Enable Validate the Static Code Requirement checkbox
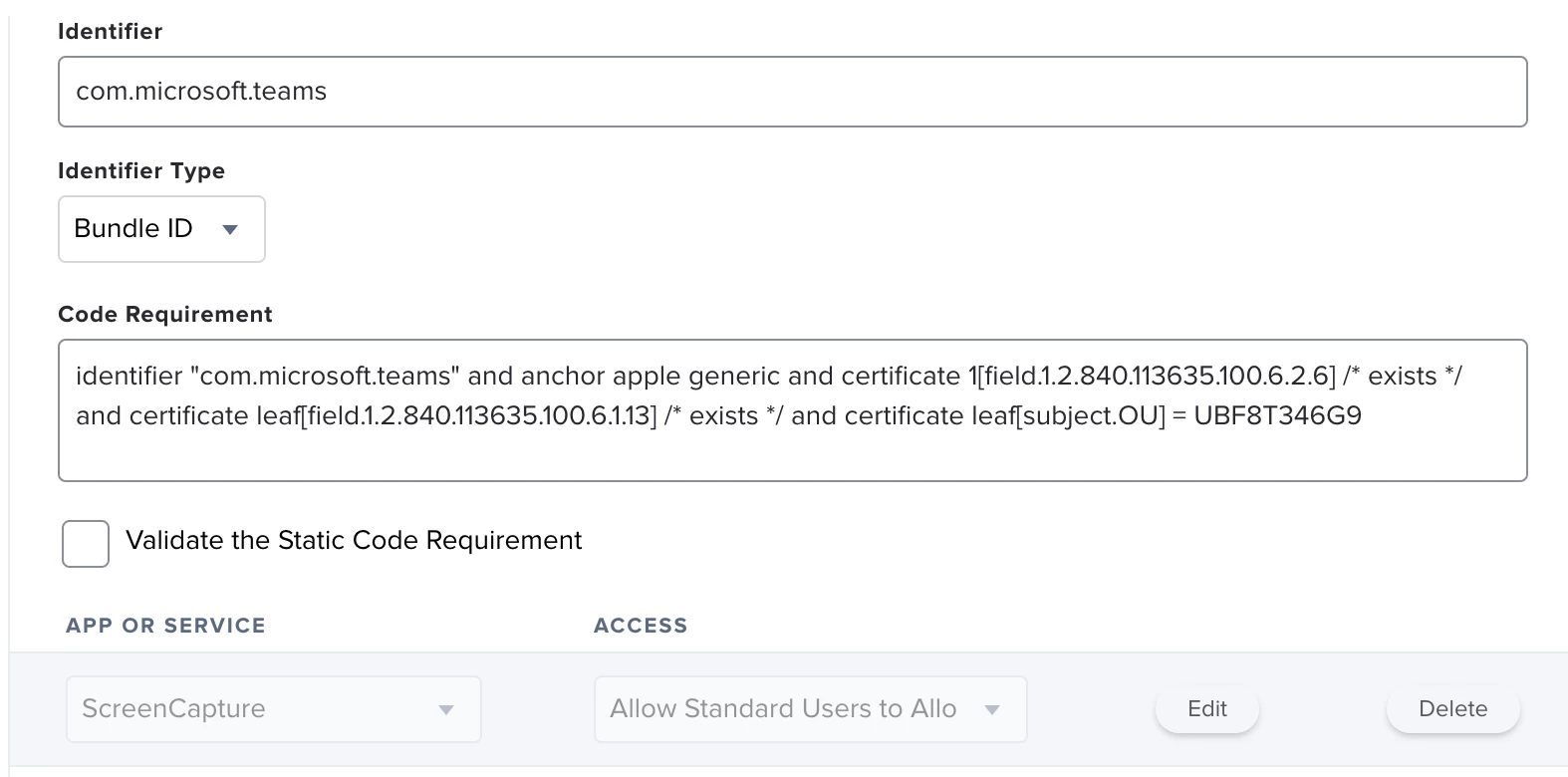 (86, 544)
